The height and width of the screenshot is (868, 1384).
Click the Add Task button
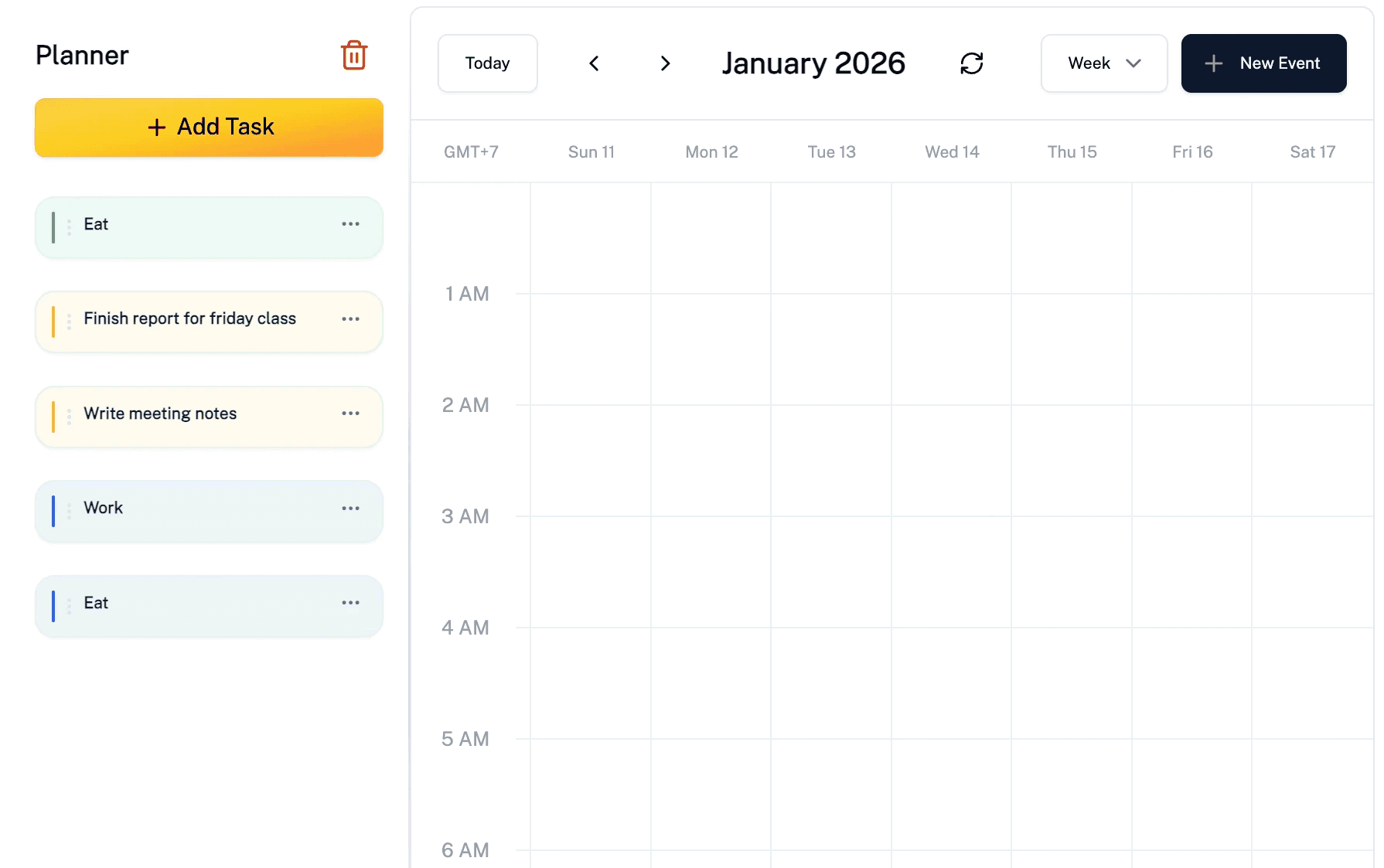(209, 127)
